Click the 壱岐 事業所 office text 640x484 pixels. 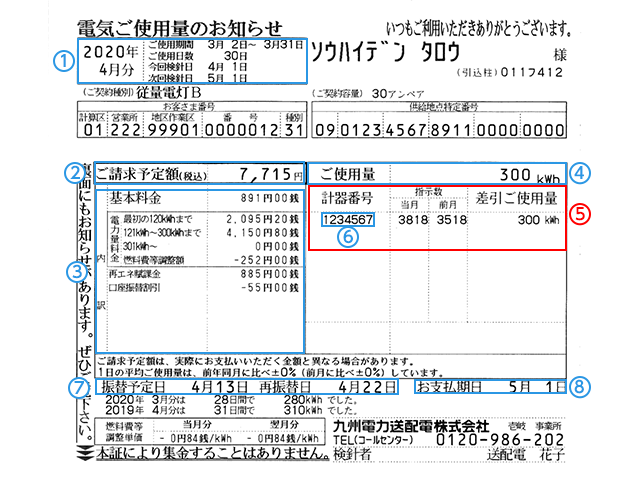(x=535, y=426)
